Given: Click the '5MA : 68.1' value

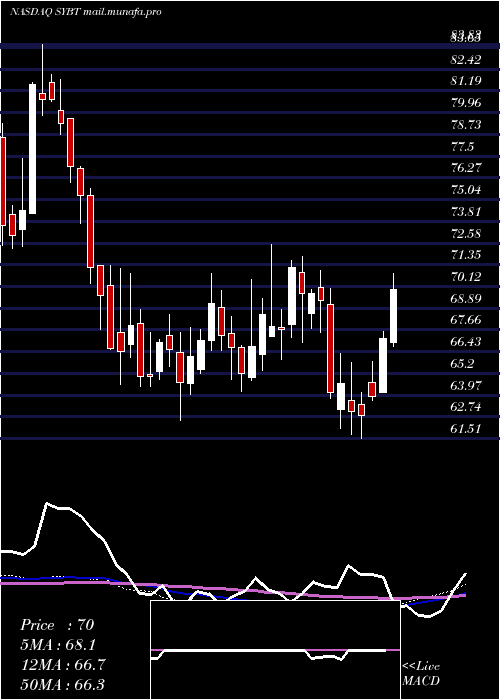Looking at the screenshot, I should [58, 644].
